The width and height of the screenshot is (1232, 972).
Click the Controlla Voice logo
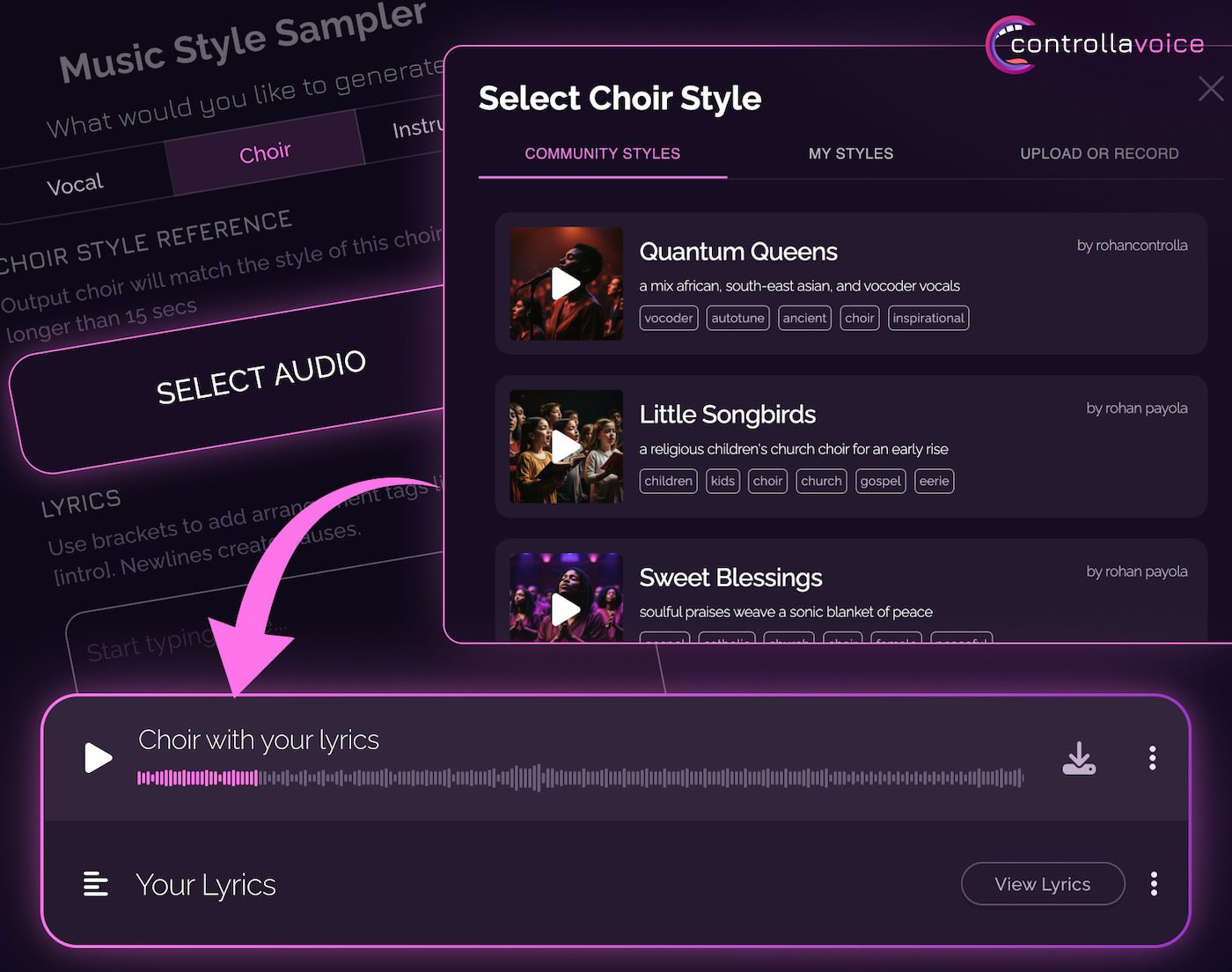click(x=1096, y=44)
